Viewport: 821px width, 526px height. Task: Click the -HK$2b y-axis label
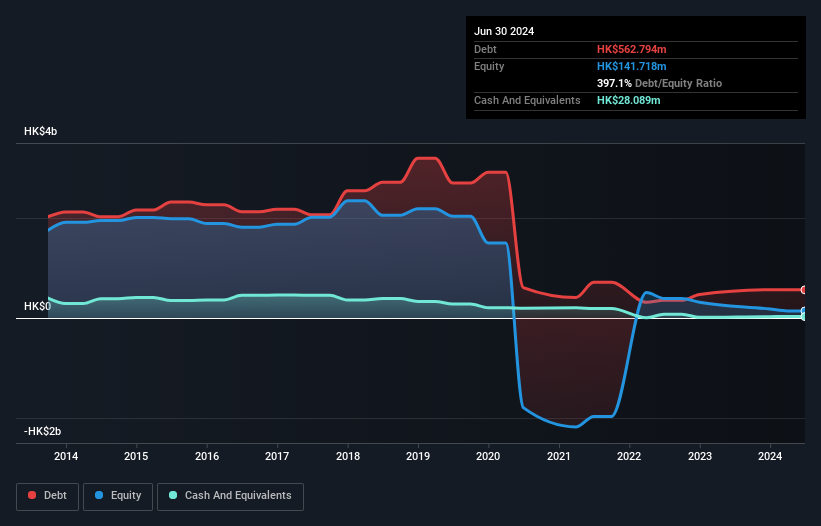click(42, 431)
